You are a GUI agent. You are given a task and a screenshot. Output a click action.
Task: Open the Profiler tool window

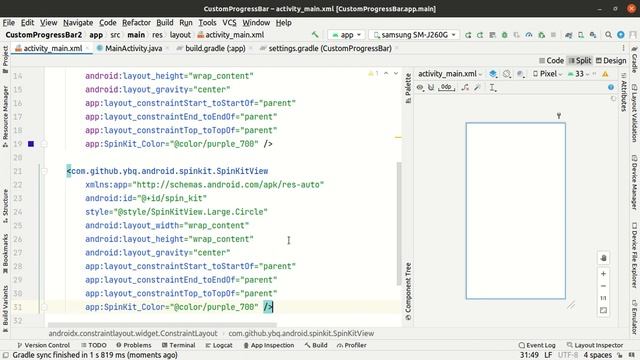click(351, 345)
